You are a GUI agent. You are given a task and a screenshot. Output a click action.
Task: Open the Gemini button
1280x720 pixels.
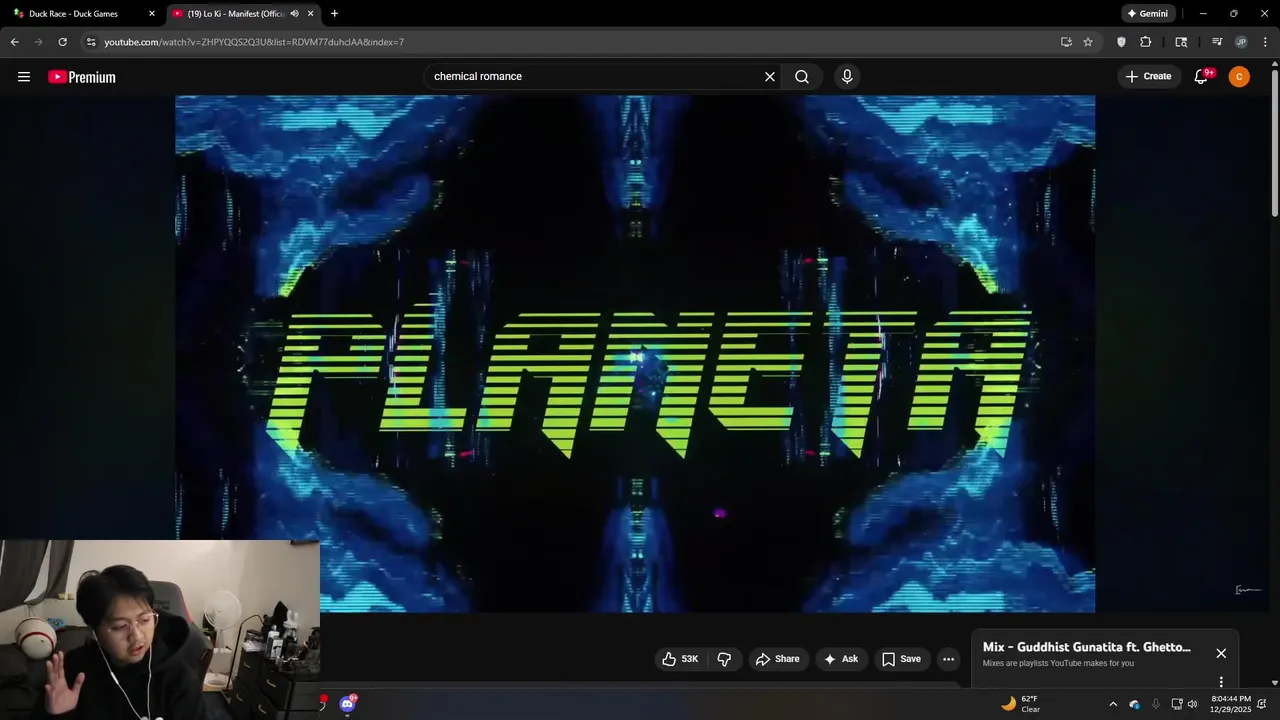coord(1147,14)
